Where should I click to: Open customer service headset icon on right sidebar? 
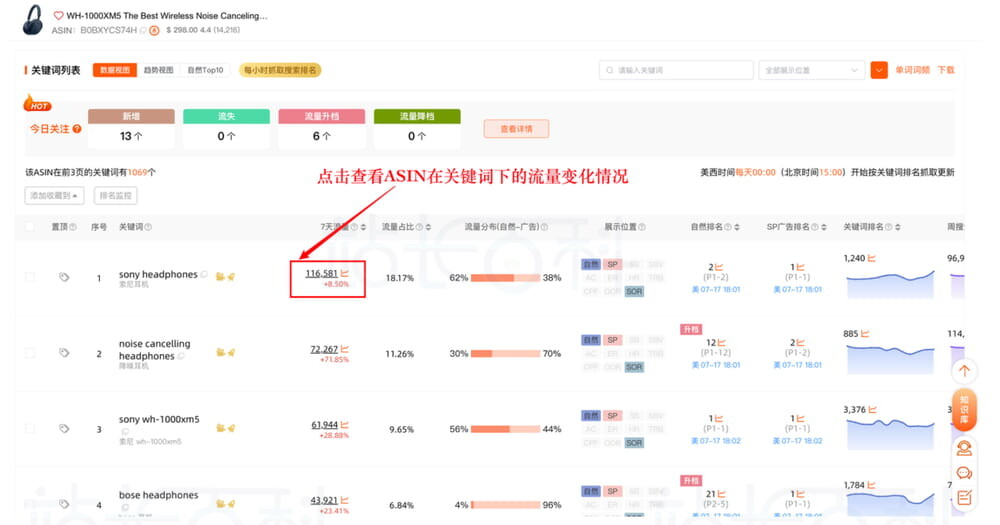[x=964, y=448]
